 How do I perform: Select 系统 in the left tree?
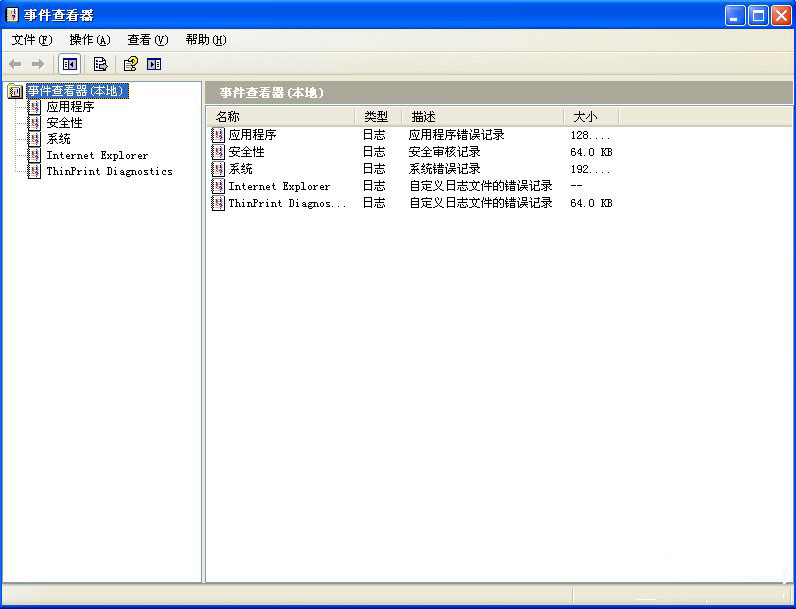point(58,139)
